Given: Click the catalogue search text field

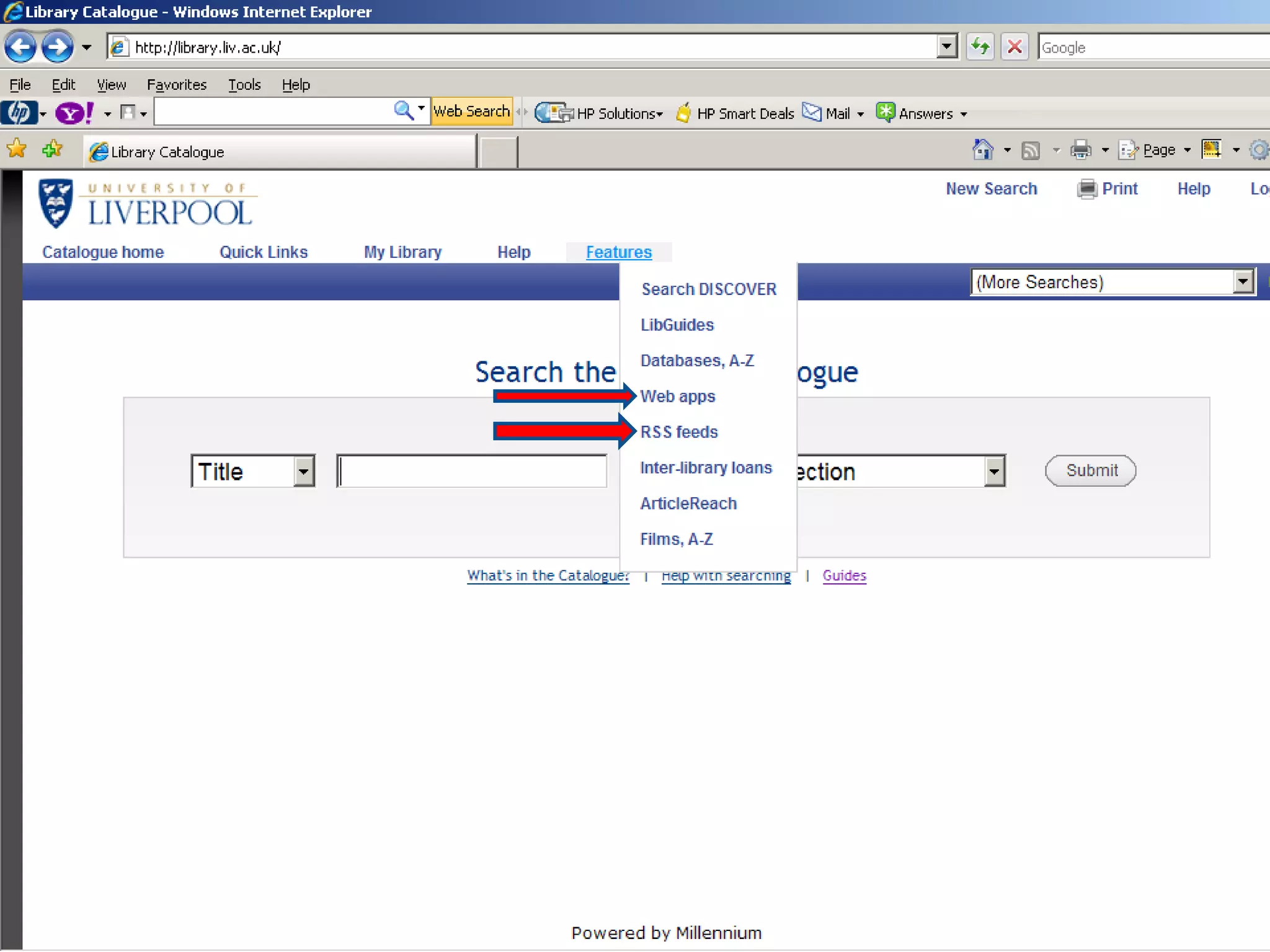Looking at the screenshot, I should pyautogui.click(x=472, y=472).
